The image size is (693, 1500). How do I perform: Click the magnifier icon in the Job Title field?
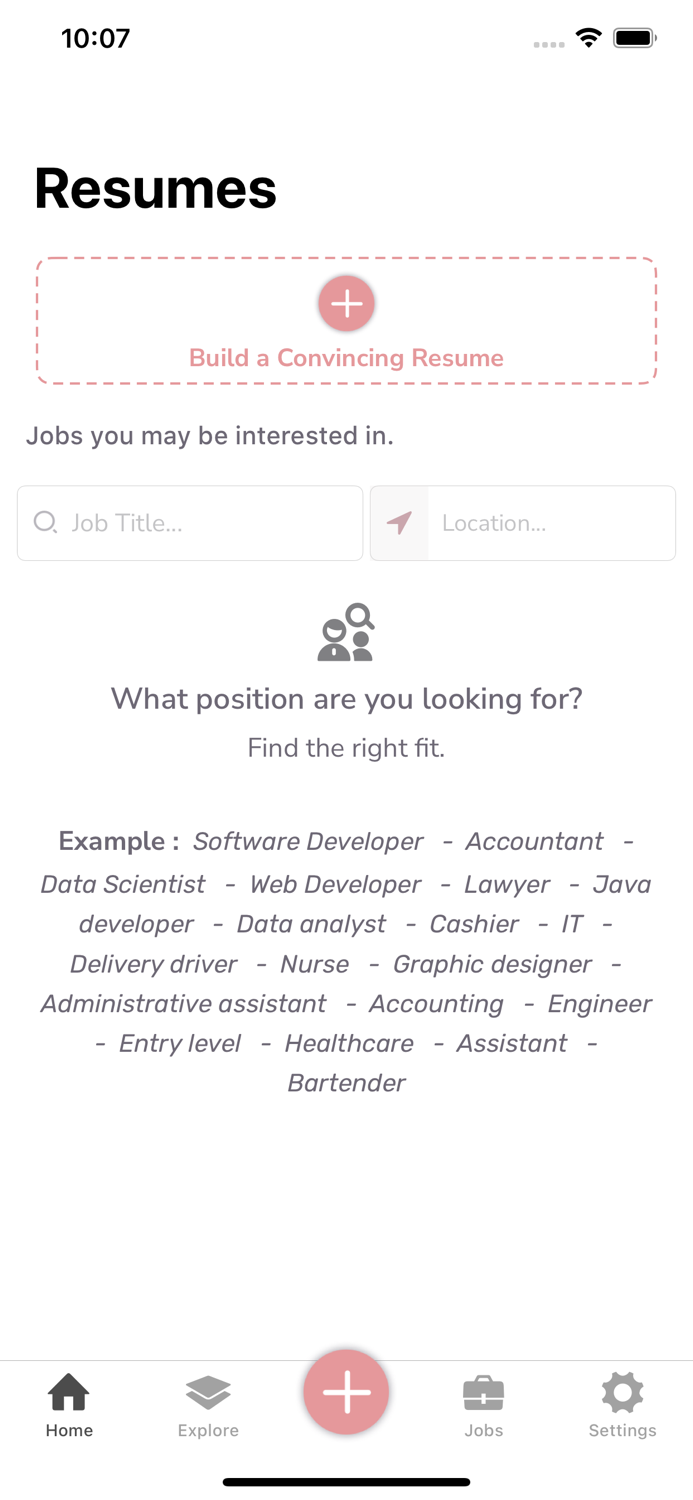[x=46, y=523]
